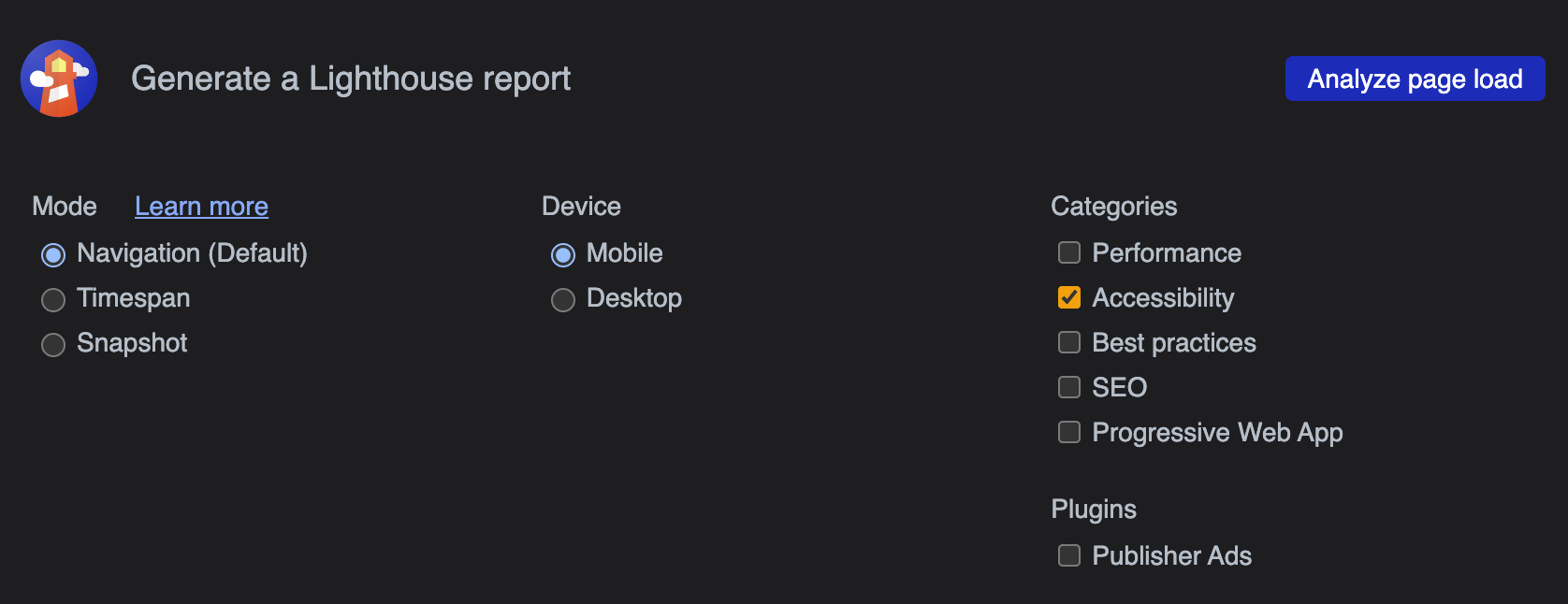Viewport: 1568px width, 604px height.
Task: Click the Performance label text
Action: tap(1166, 252)
